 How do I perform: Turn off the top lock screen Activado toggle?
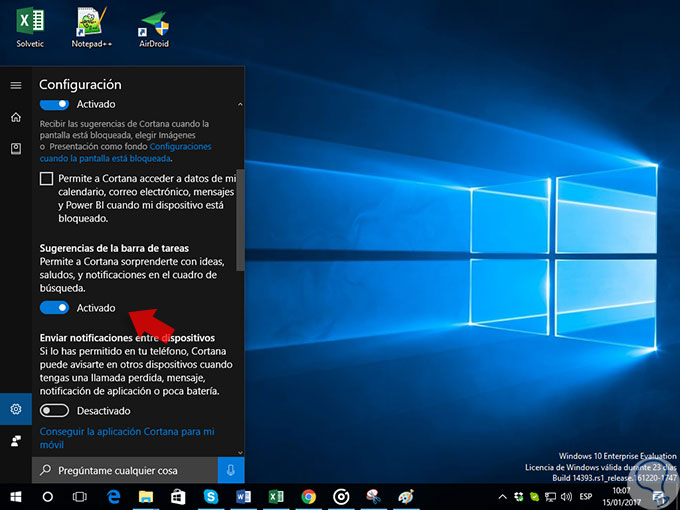click(54, 104)
